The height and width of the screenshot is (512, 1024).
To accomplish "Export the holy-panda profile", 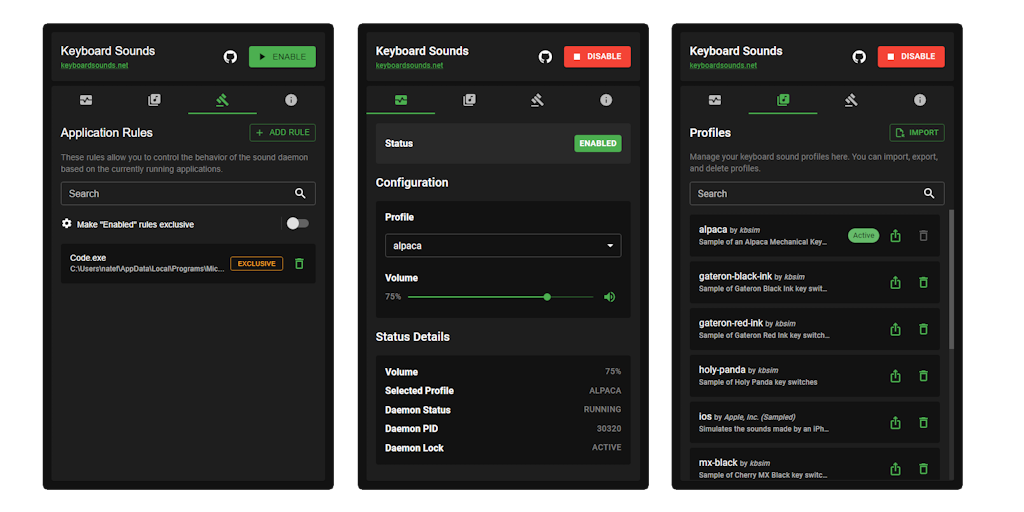I will [895, 376].
